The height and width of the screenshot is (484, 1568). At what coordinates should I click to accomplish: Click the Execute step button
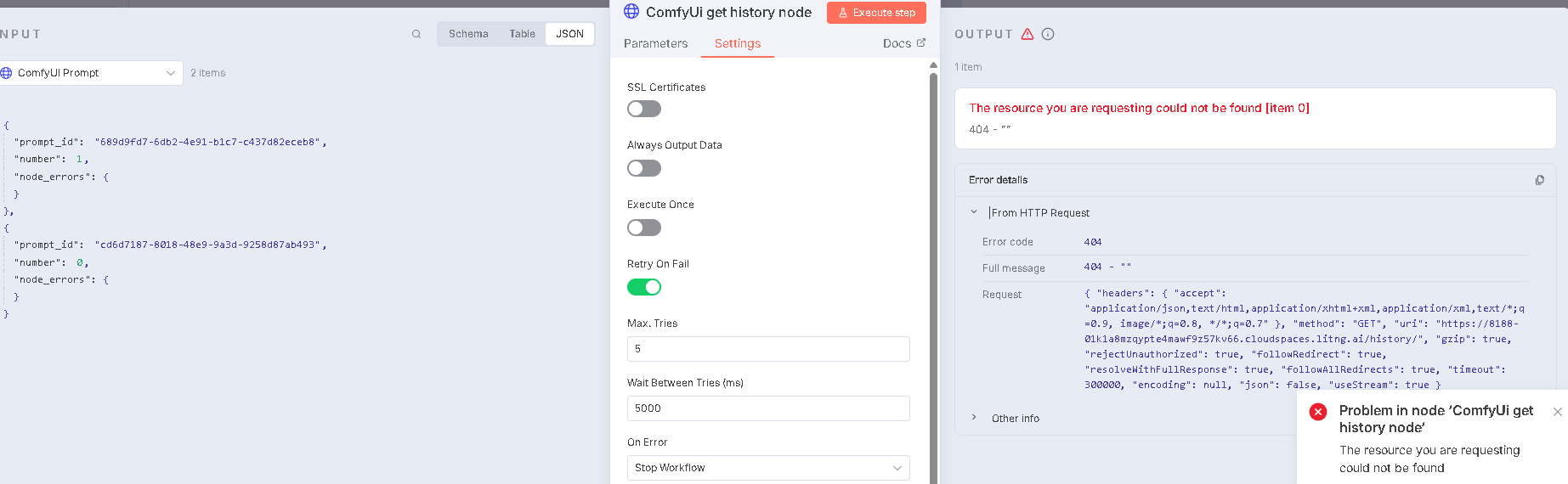876,13
